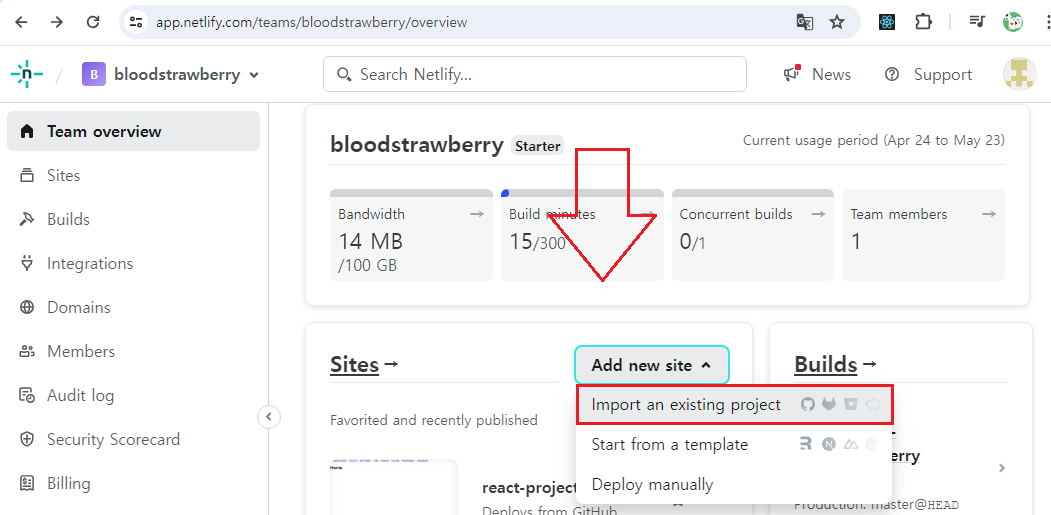The height and width of the screenshot is (515, 1051).
Task: Click the Search Netlify field
Action: pyautogui.click(x=534, y=74)
